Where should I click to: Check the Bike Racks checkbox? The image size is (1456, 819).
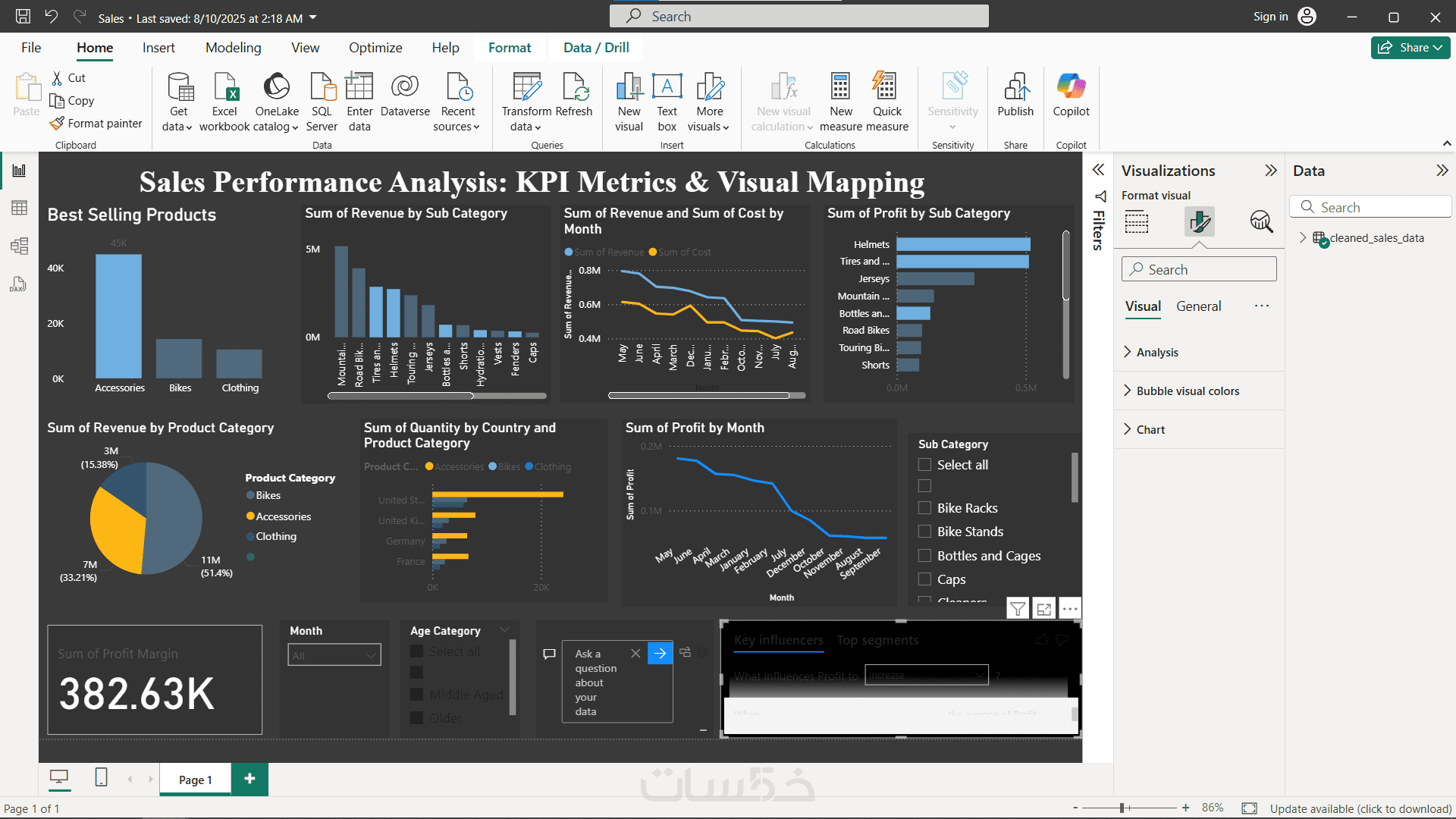pyautogui.click(x=924, y=508)
